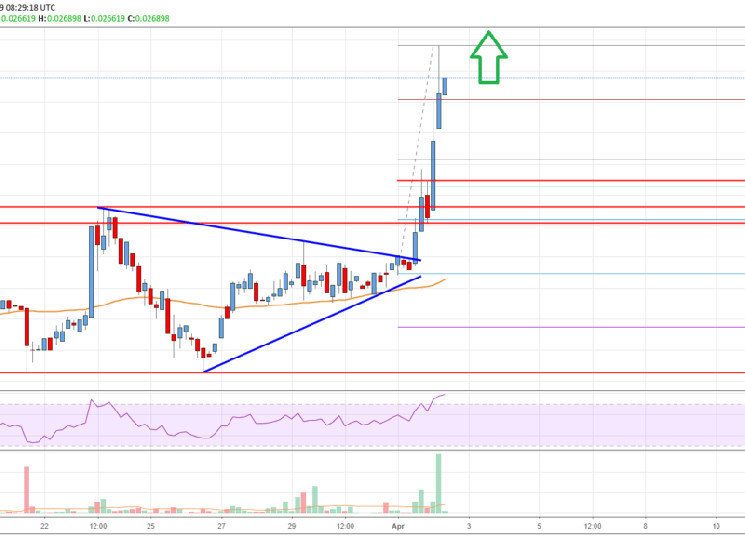Click the '5' date label on time axis
Screen dimensions: 745x558
click(539, 526)
